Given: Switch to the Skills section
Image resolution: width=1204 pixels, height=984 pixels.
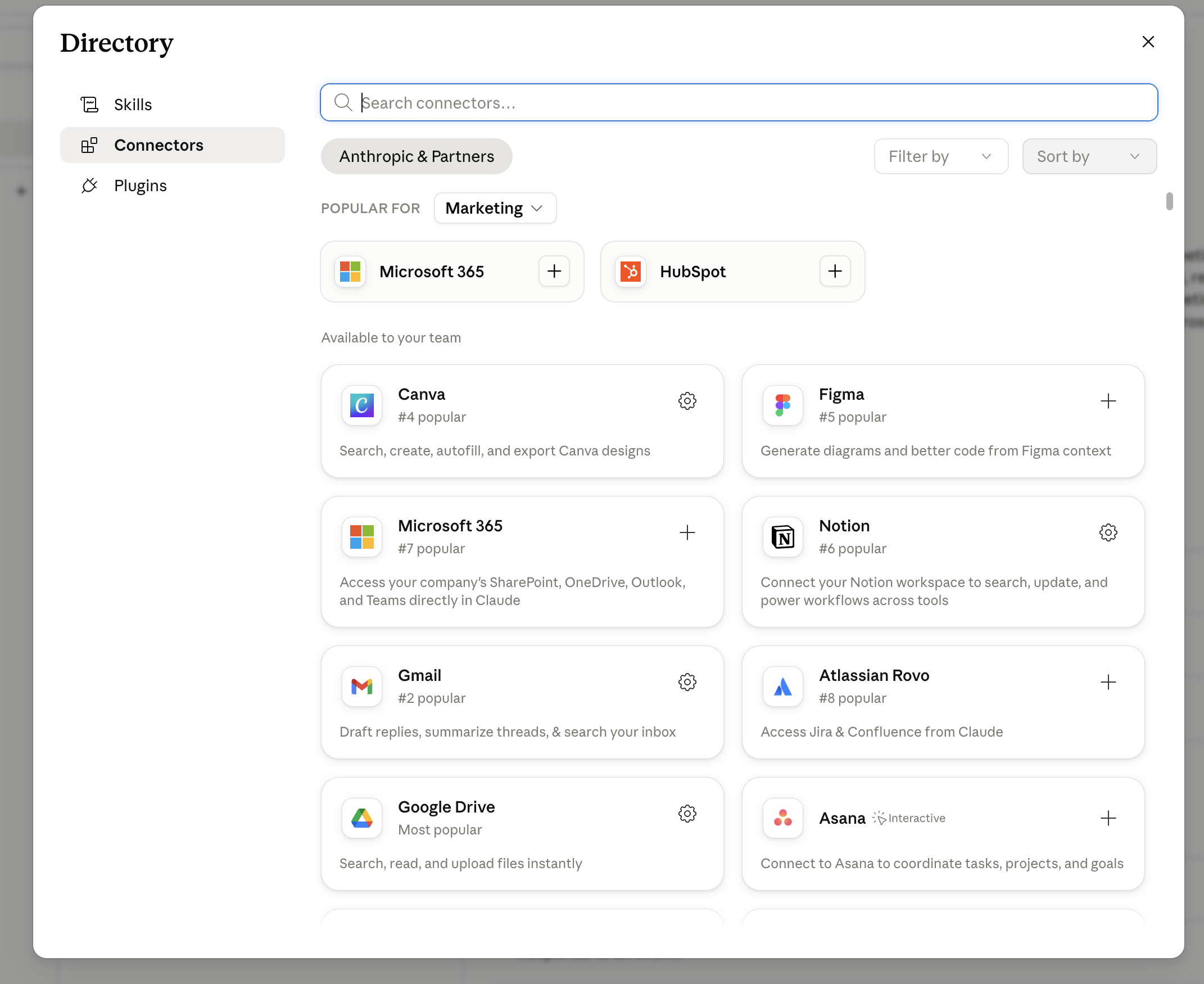Looking at the screenshot, I should pos(172,105).
